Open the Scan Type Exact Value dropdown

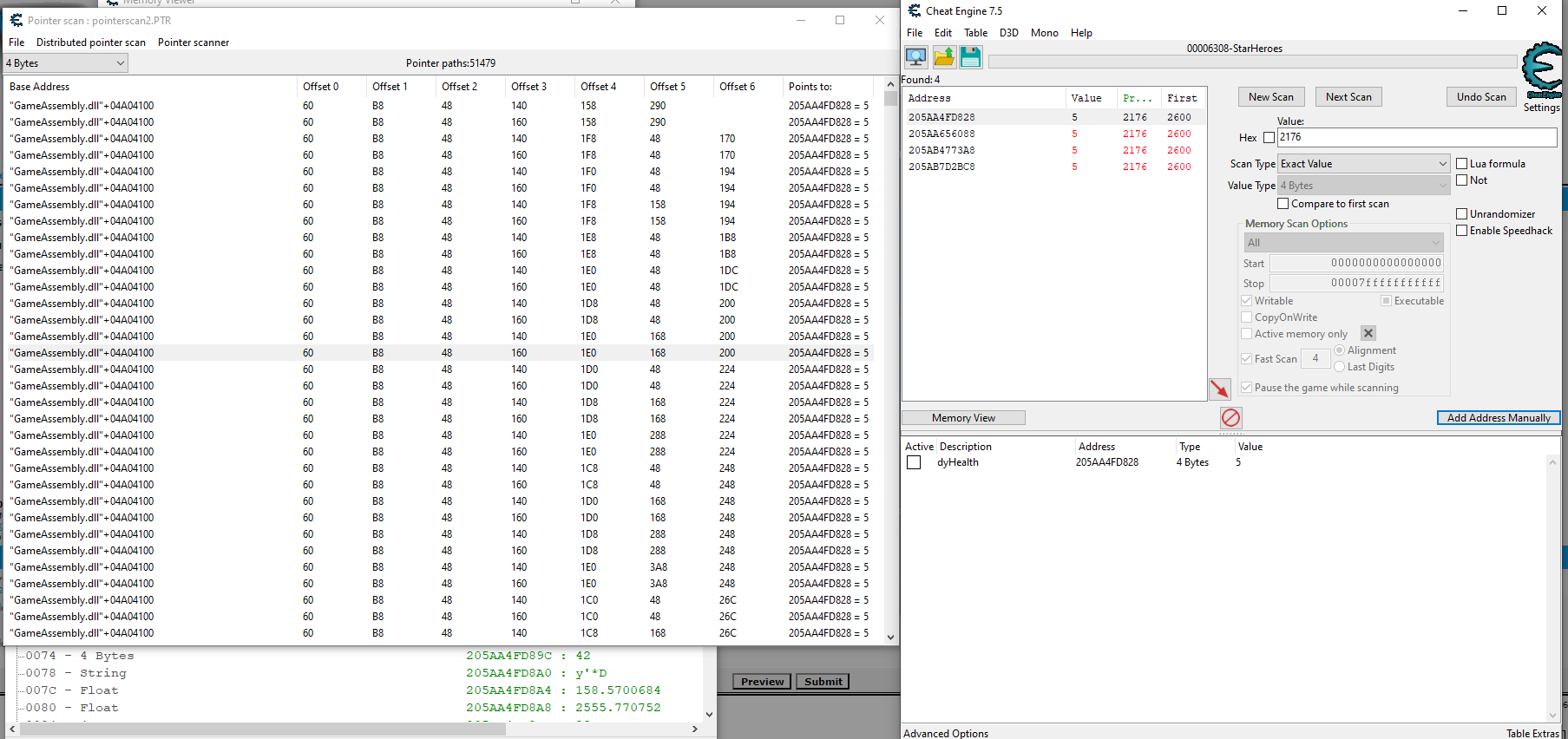tap(1363, 164)
